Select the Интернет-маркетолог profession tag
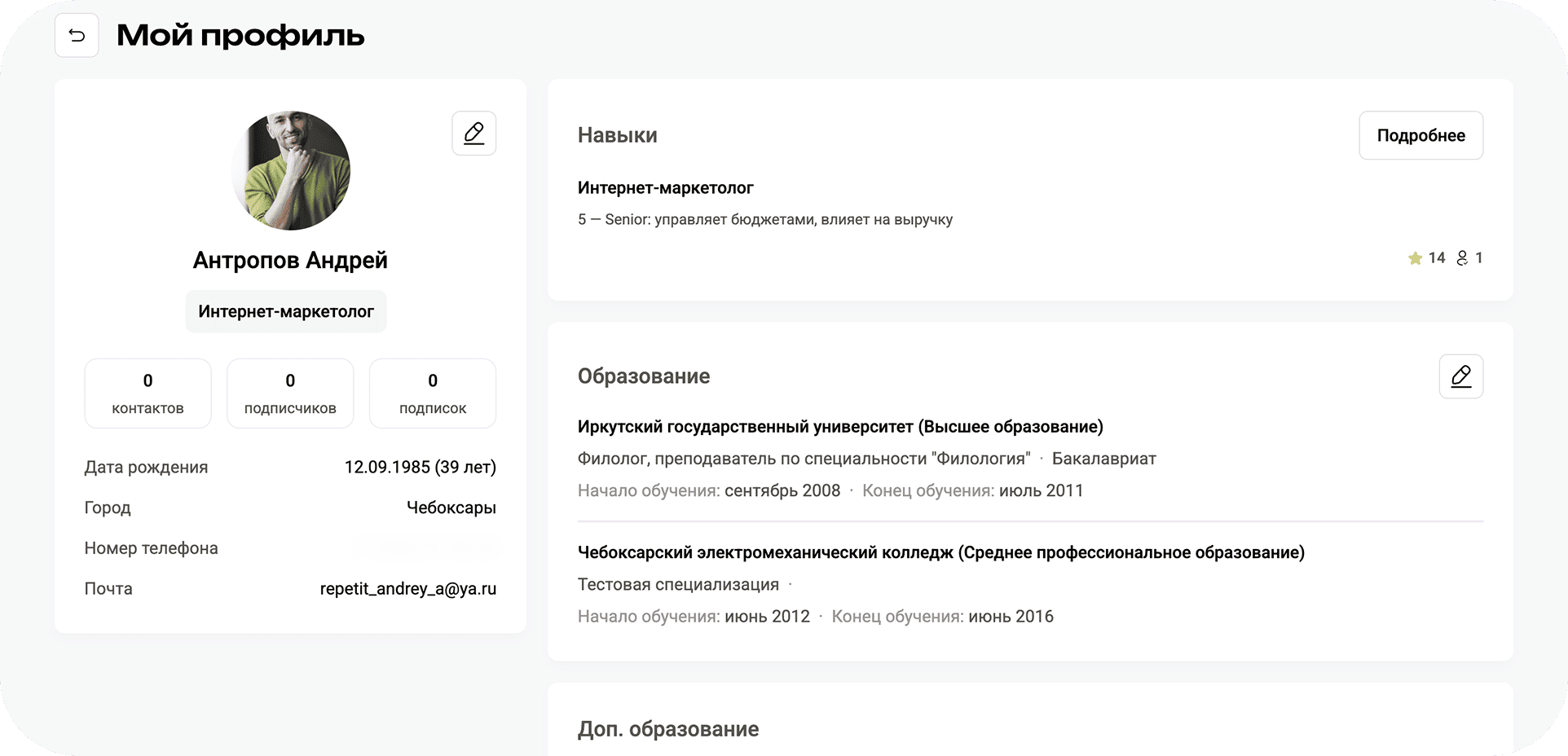Image resolution: width=1568 pixels, height=756 pixels. click(x=285, y=311)
